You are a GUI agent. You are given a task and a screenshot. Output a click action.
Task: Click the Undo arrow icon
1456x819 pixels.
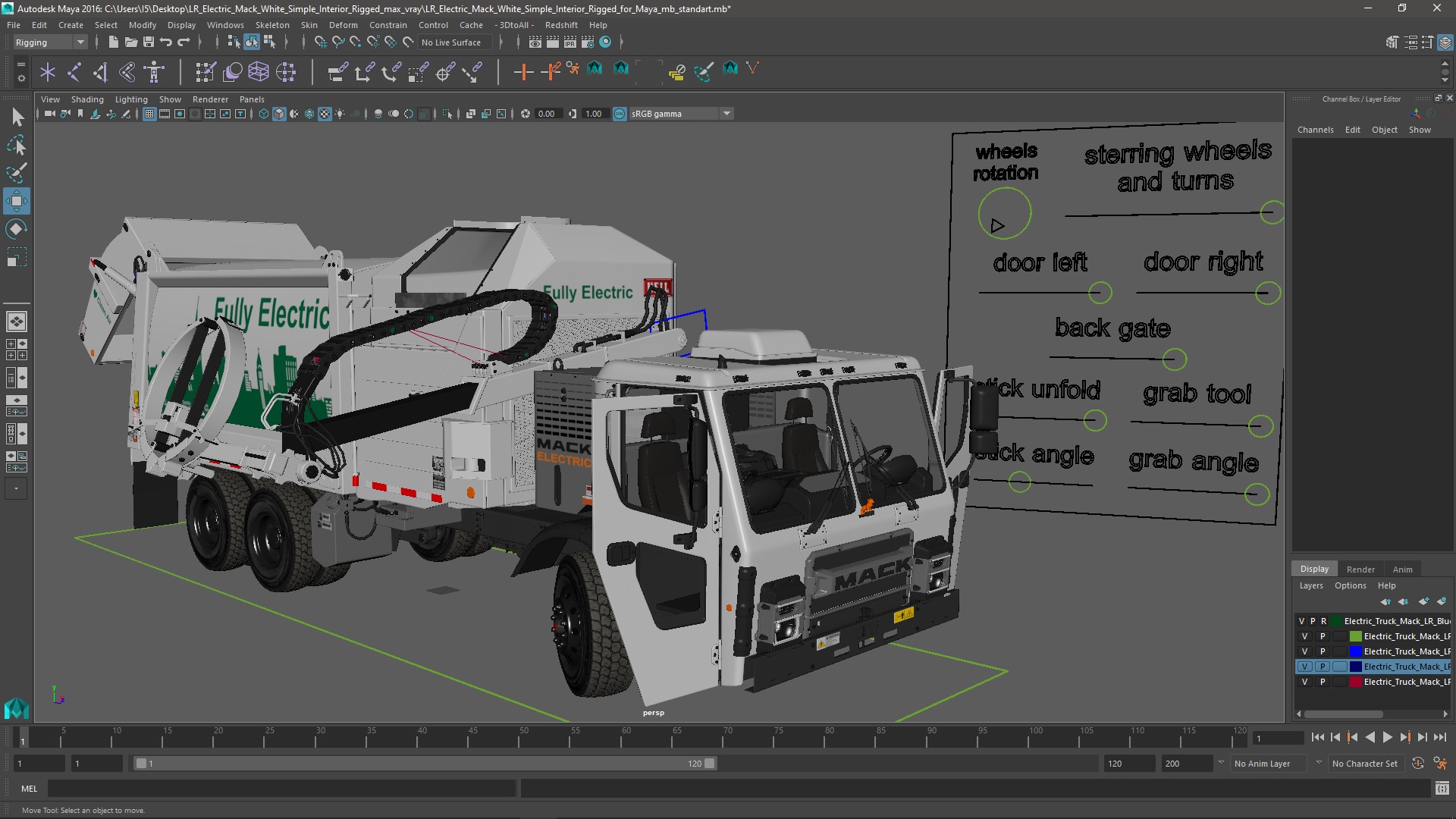click(166, 42)
